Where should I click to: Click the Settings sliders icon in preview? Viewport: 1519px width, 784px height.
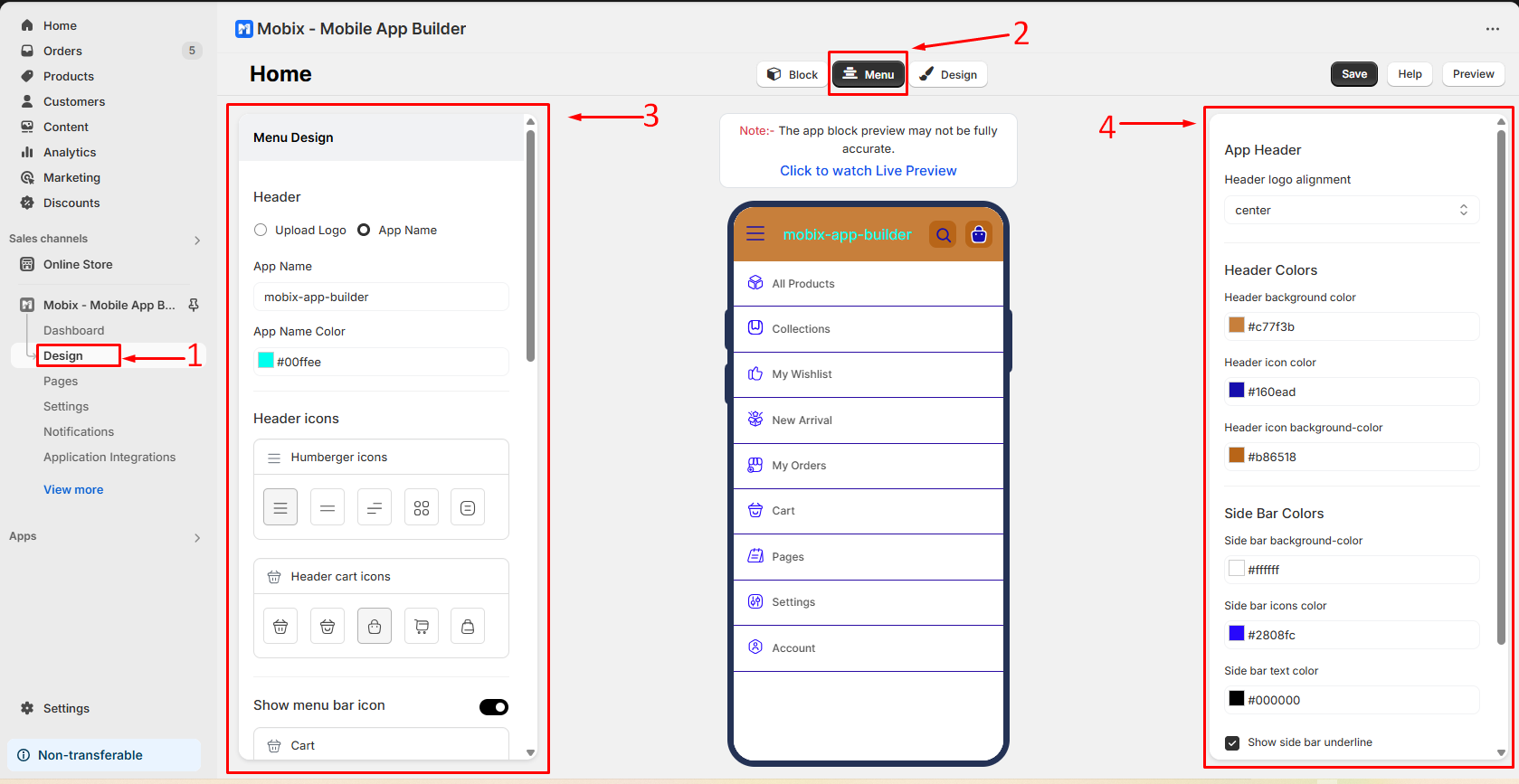click(755, 601)
